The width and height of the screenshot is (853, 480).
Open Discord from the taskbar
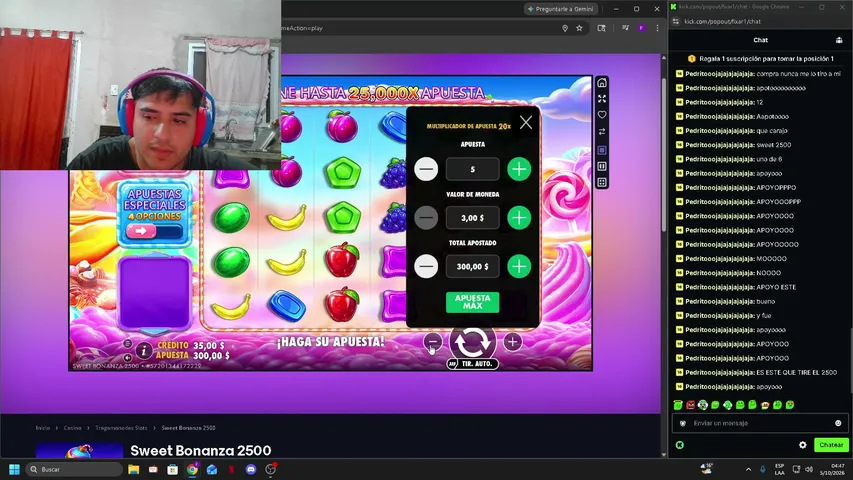251,469
